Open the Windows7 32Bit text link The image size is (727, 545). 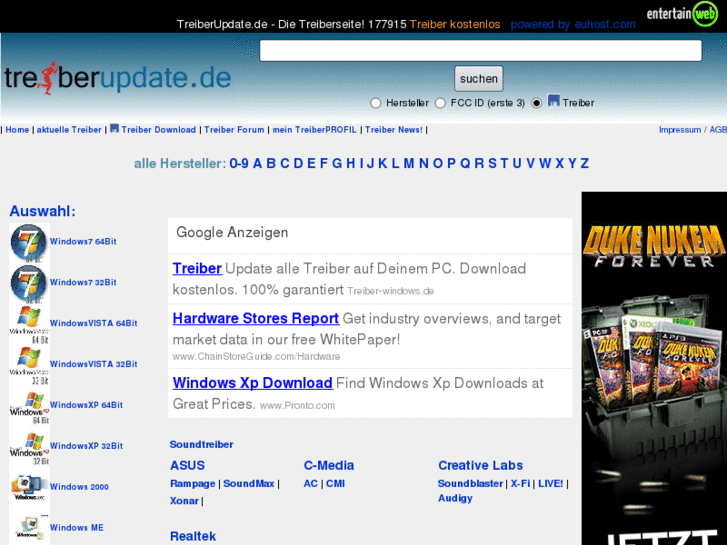[83, 282]
